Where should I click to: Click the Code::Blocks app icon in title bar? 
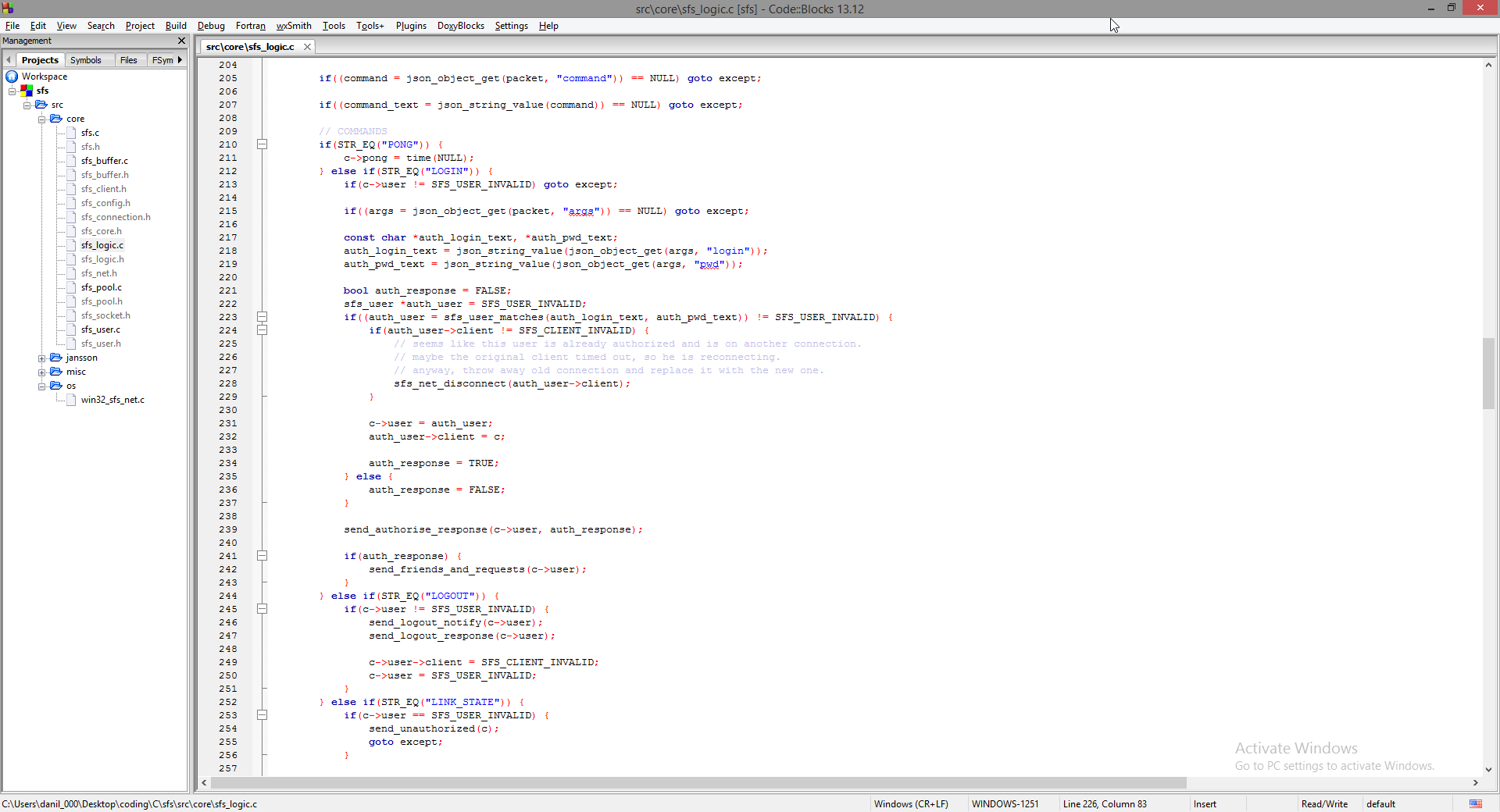click(x=8, y=8)
